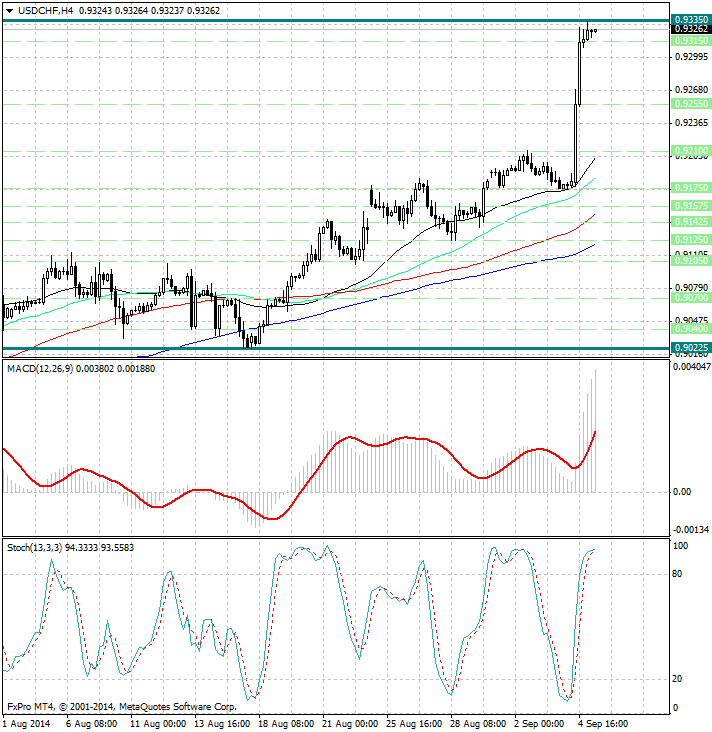
Task: Select the current price label 0.93262
Action: (691, 29)
